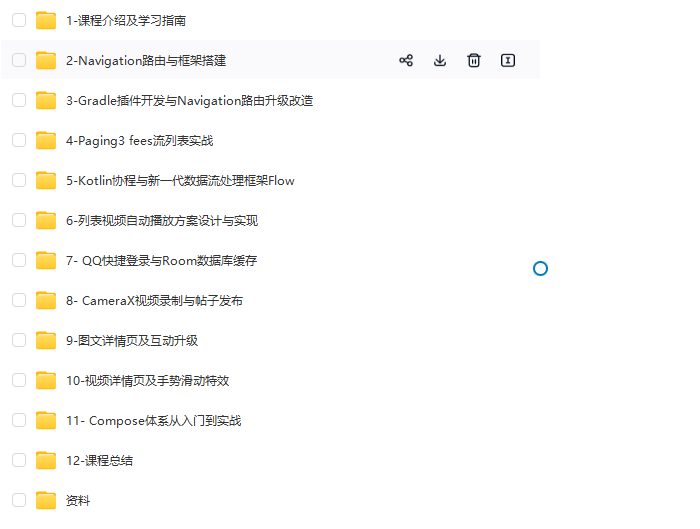Delete the 2-Navigation路由与框架搭建 folder

coord(474,60)
